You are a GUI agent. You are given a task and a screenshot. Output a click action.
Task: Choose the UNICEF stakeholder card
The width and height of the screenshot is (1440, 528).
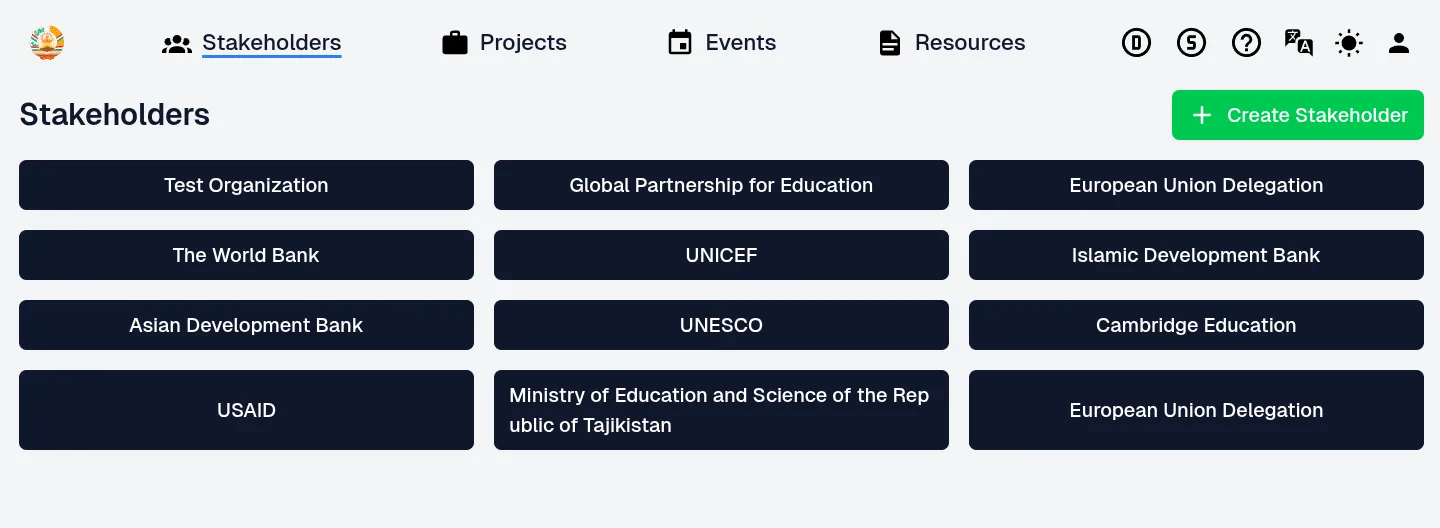click(x=721, y=255)
